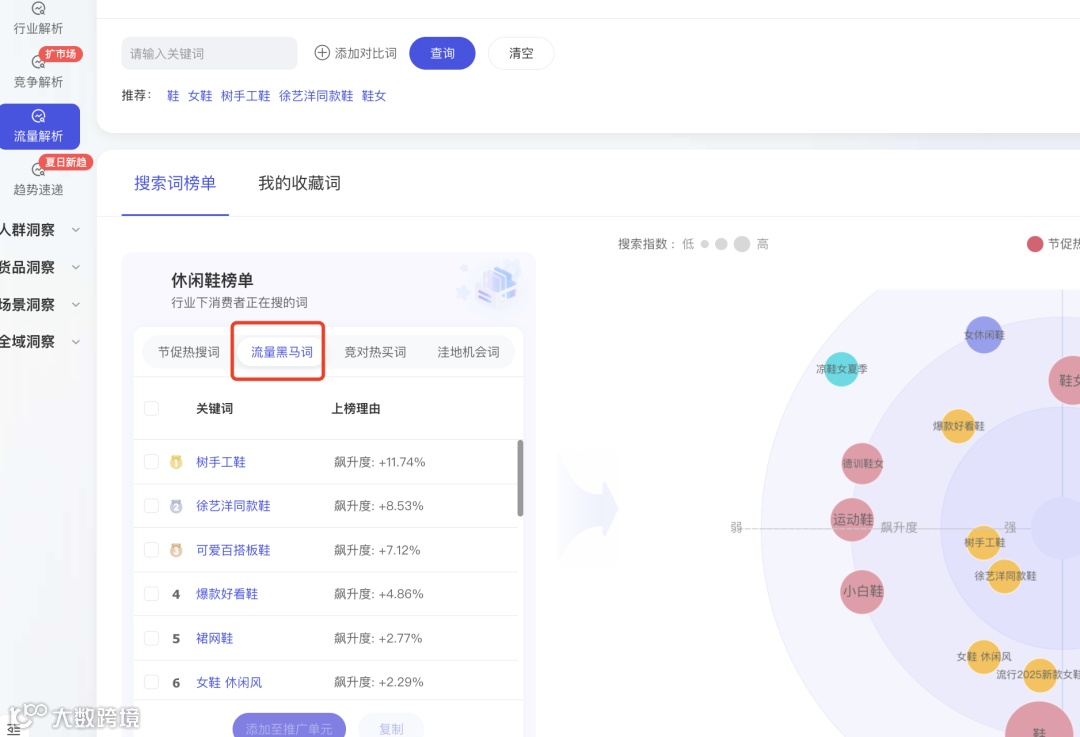Click the 运动鞋 bubble in chart
Screen dimensions: 1080x737
(853, 519)
